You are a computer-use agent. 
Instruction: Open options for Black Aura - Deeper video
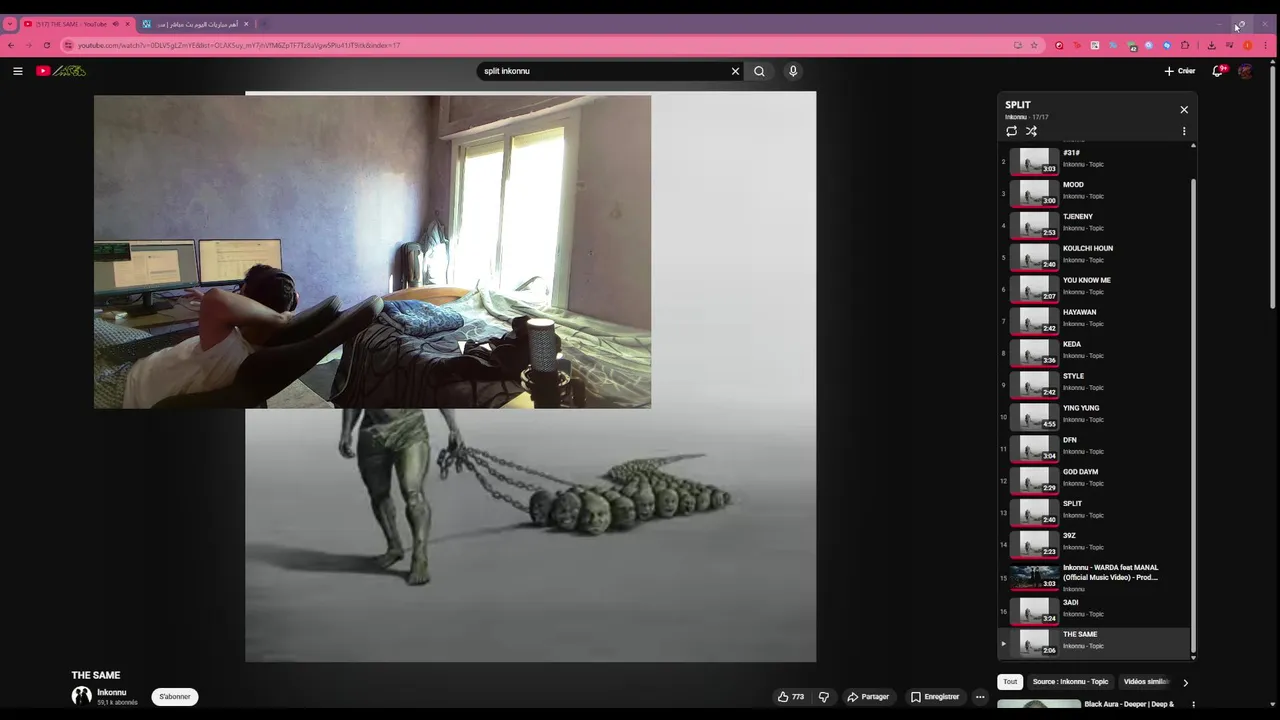1193,705
